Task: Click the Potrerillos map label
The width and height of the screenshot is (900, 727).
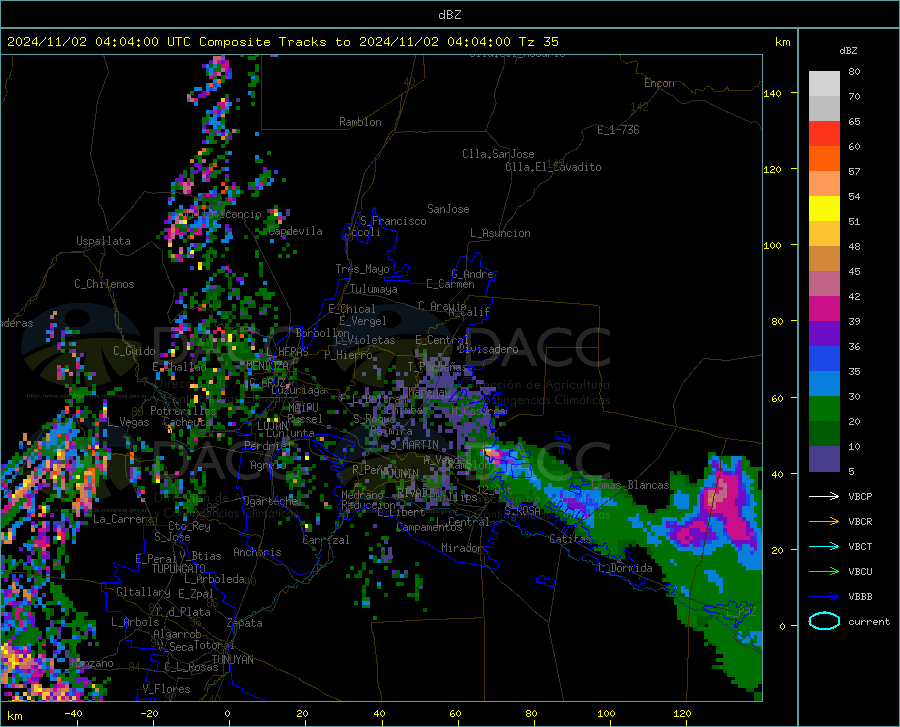Action: coord(183,411)
